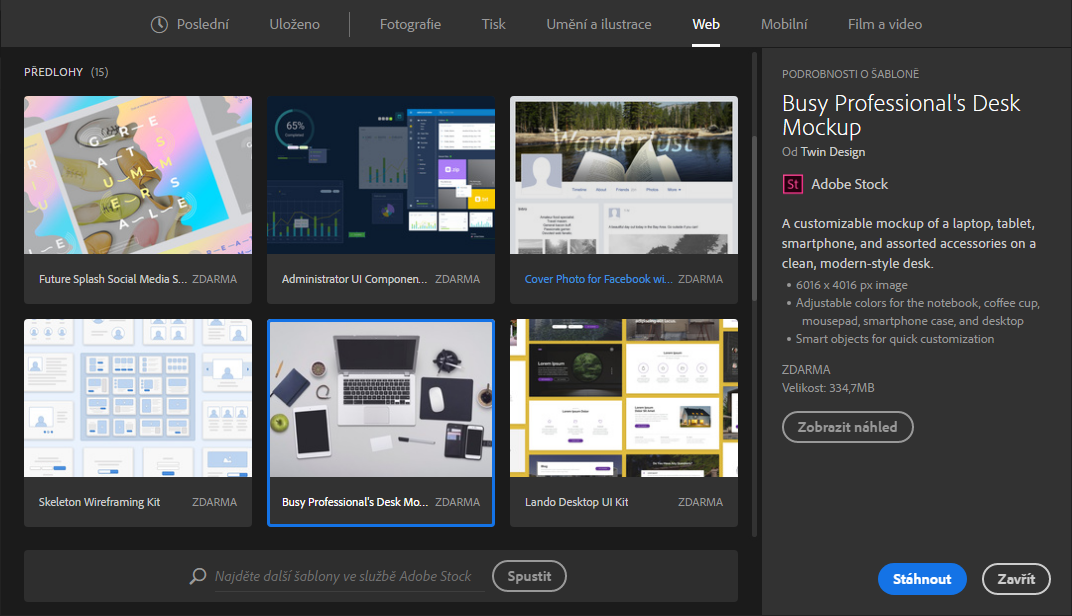Click the clock icon beside Poslední
1072x616 pixels.
159,25
